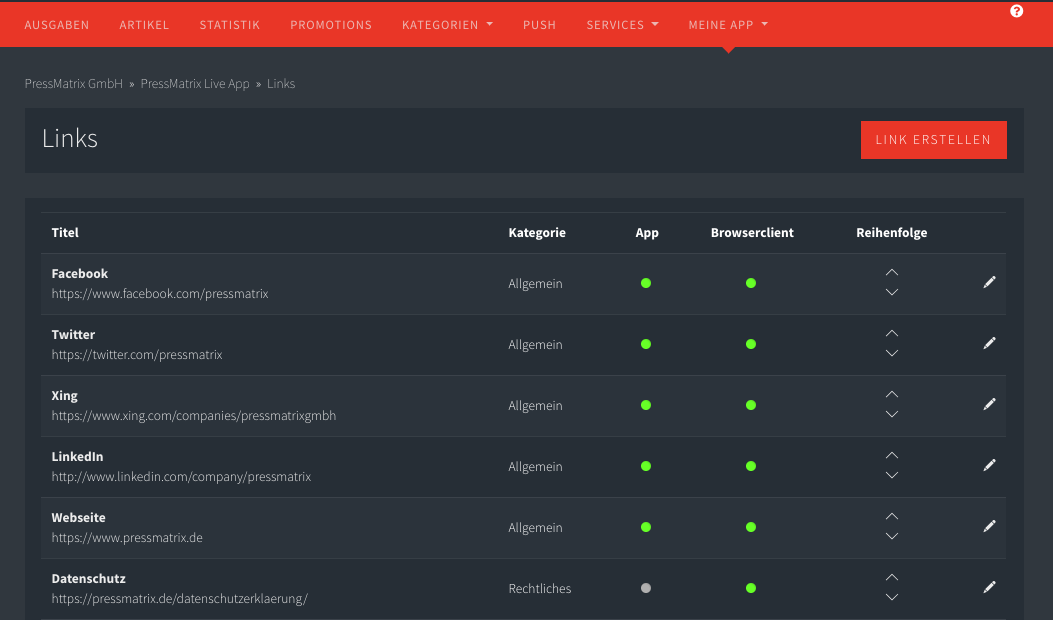
Task: Move the Facebook link up
Action: click(891, 273)
